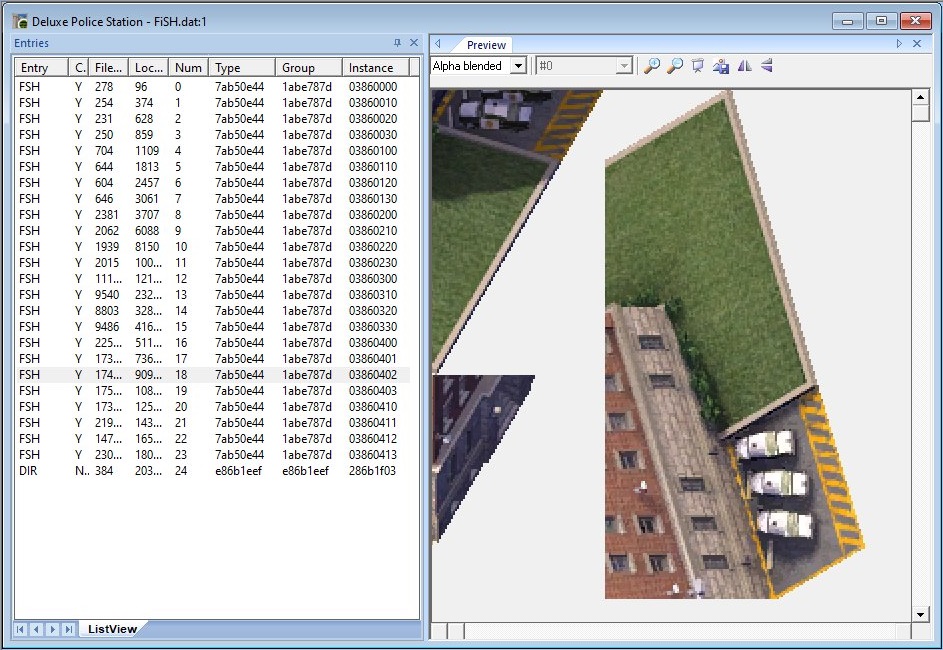
Task: Click the right arrow in Preview tab bar
Action: (x=899, y=43)
